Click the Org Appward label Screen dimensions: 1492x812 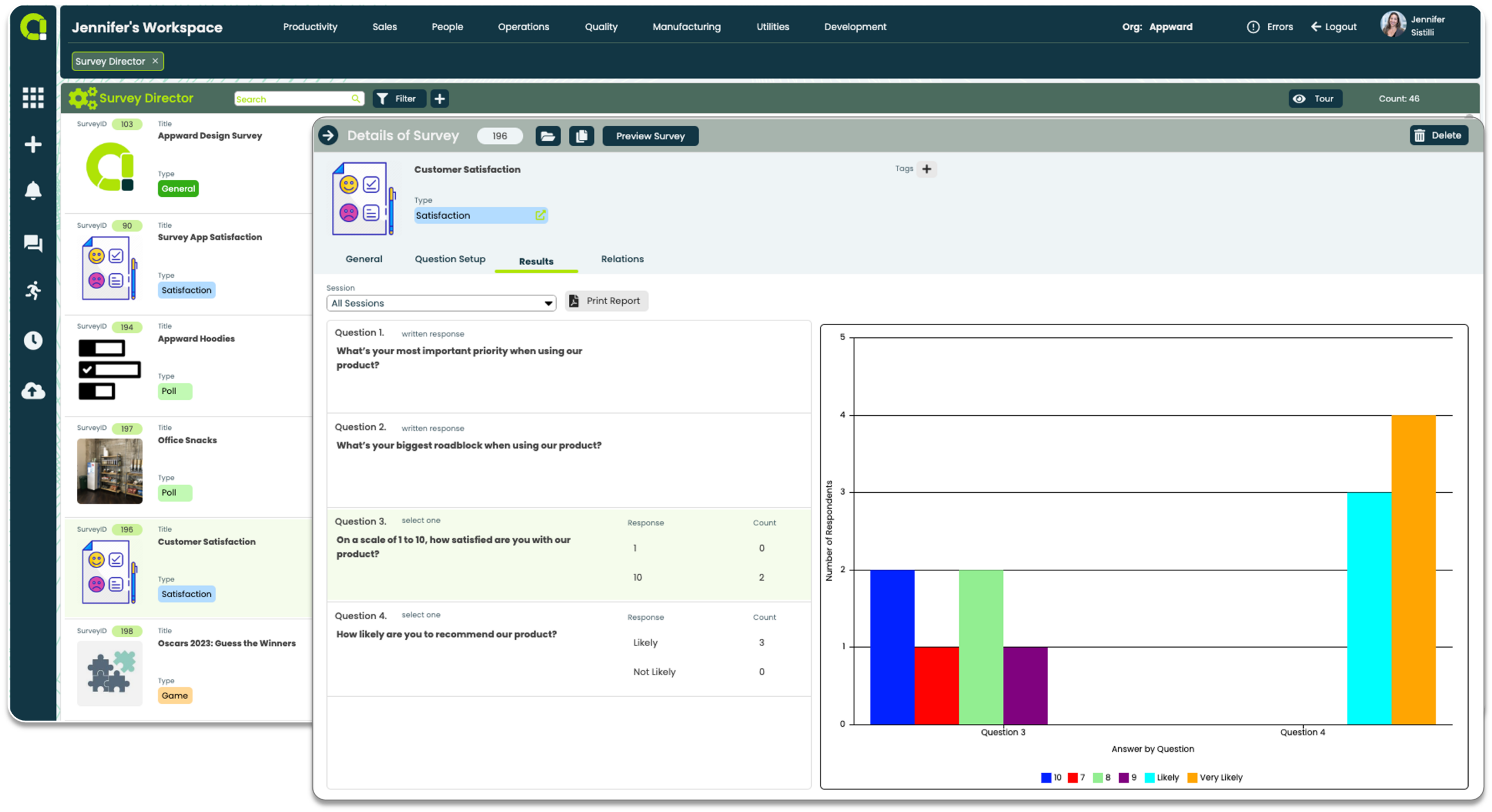tap(1157, 27)
